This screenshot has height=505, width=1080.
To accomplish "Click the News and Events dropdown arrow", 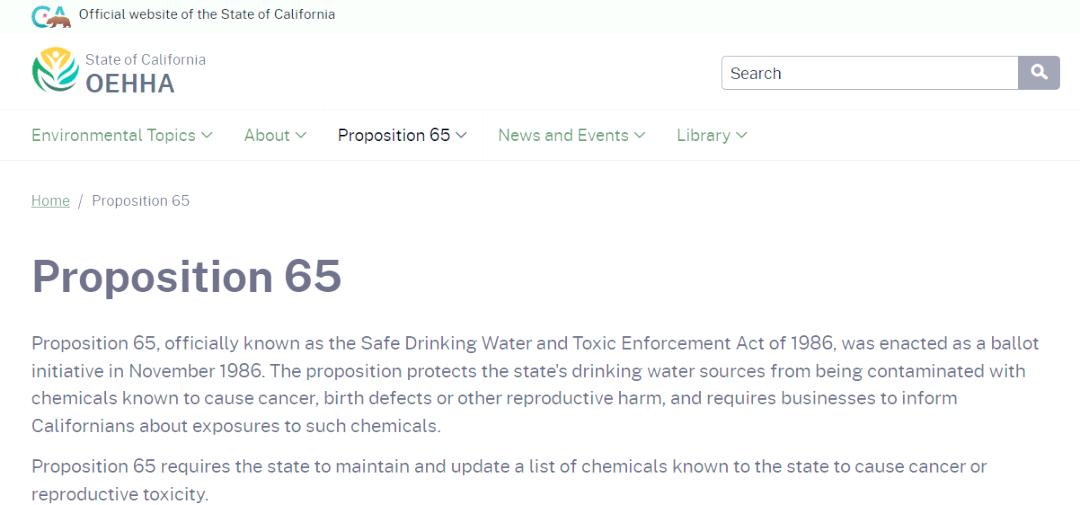I will [x=640, y=135].
